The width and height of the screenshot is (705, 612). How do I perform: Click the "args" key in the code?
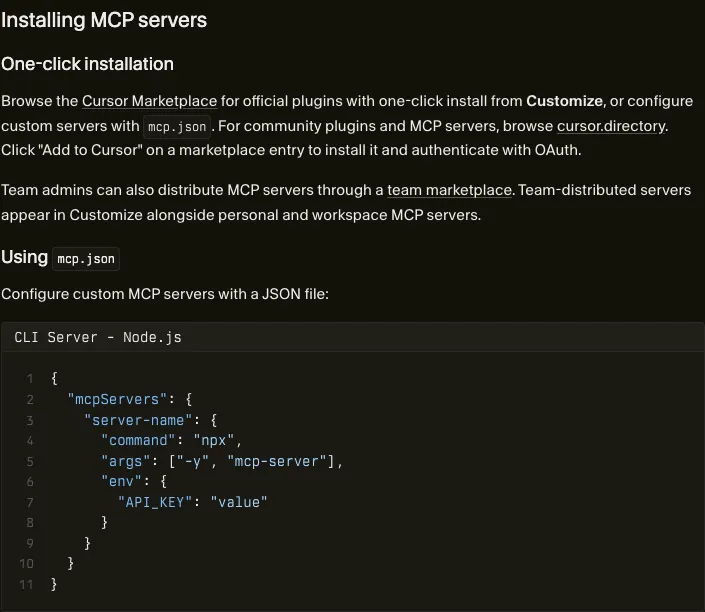(x=125, y=461)
